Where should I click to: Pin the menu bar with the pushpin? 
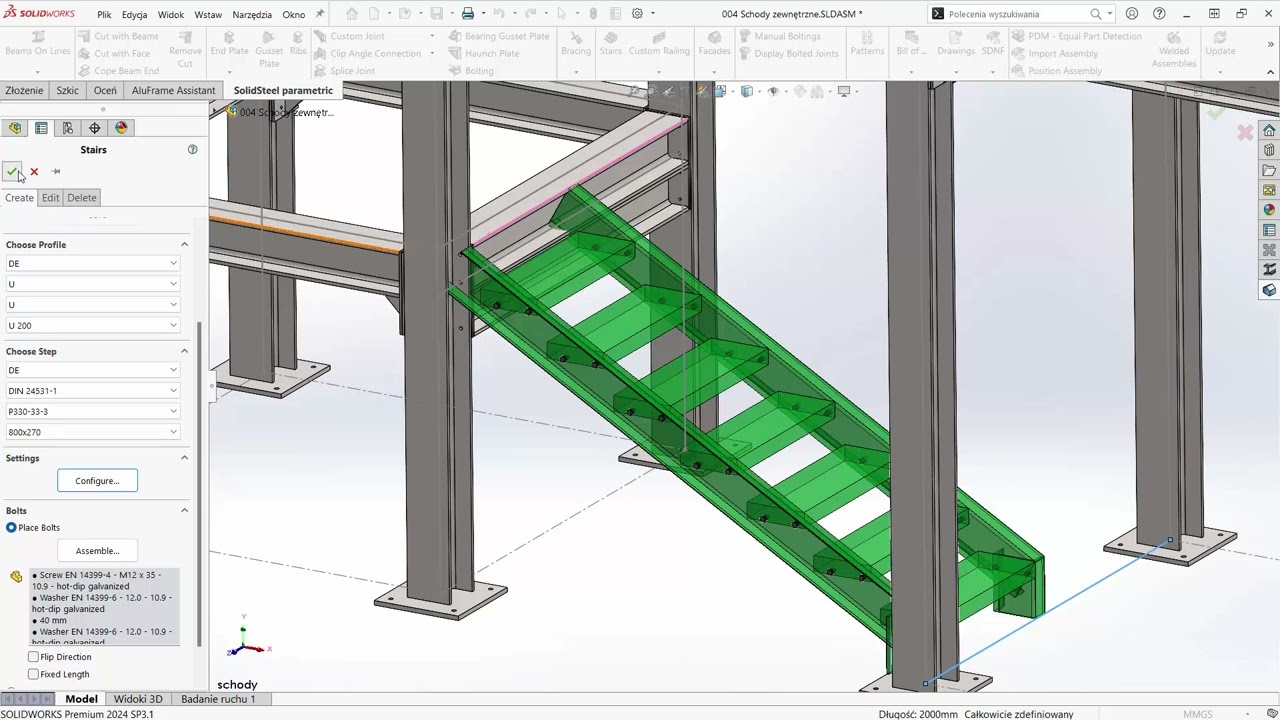(320, 14)
